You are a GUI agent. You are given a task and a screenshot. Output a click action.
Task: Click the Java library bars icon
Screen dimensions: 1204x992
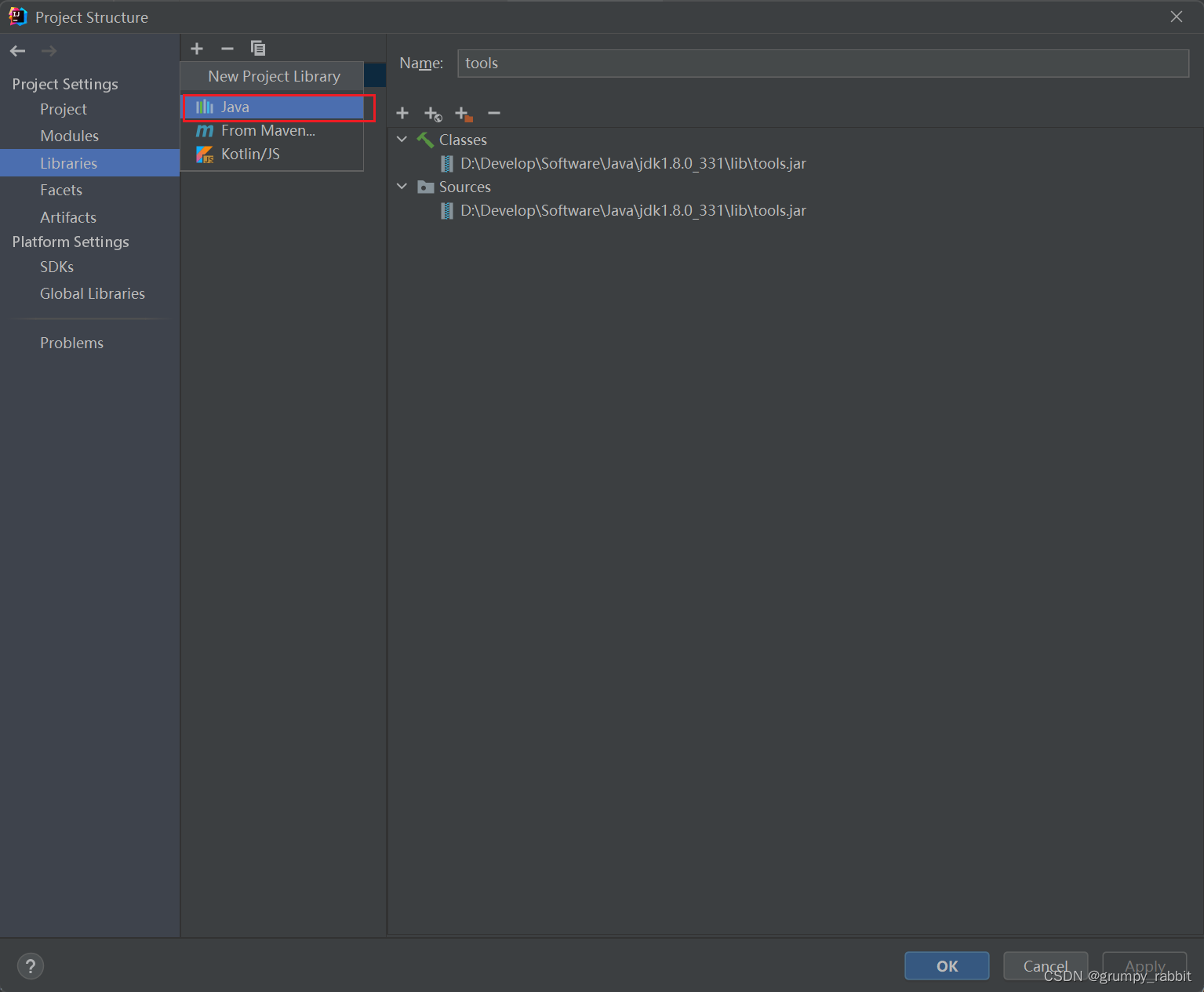(x=205, y=107)
